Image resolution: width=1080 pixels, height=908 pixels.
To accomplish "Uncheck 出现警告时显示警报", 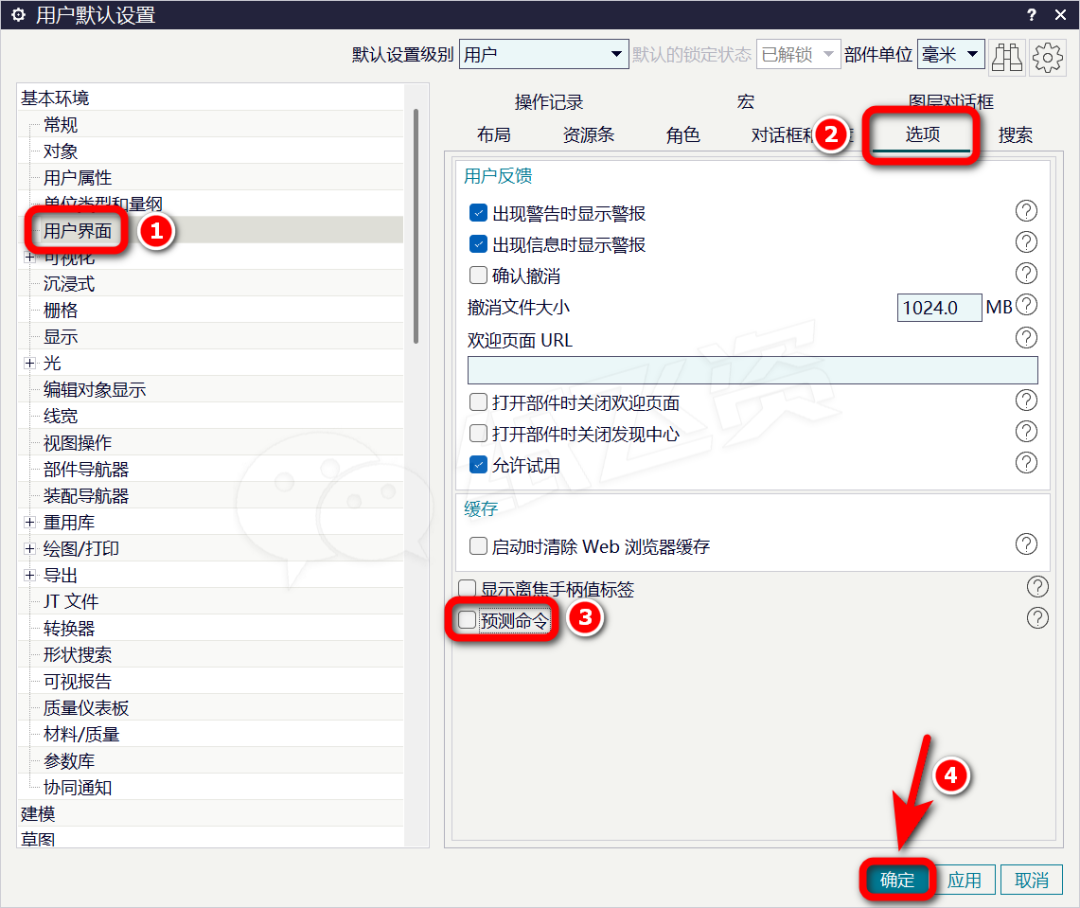I will click(x=478, y=212).
